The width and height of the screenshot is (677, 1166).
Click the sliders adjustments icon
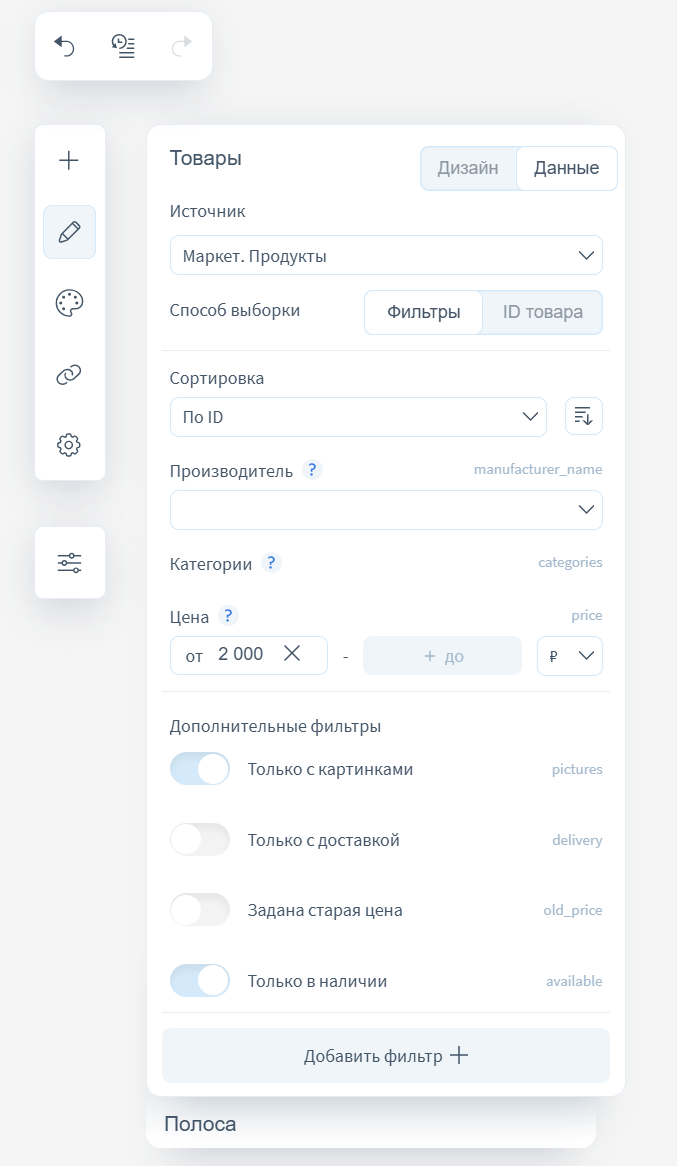[x=69, y=562]
